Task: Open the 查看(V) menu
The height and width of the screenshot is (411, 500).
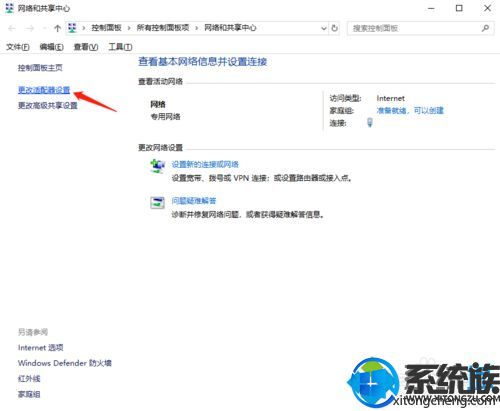Action: (x=86, y=47)
